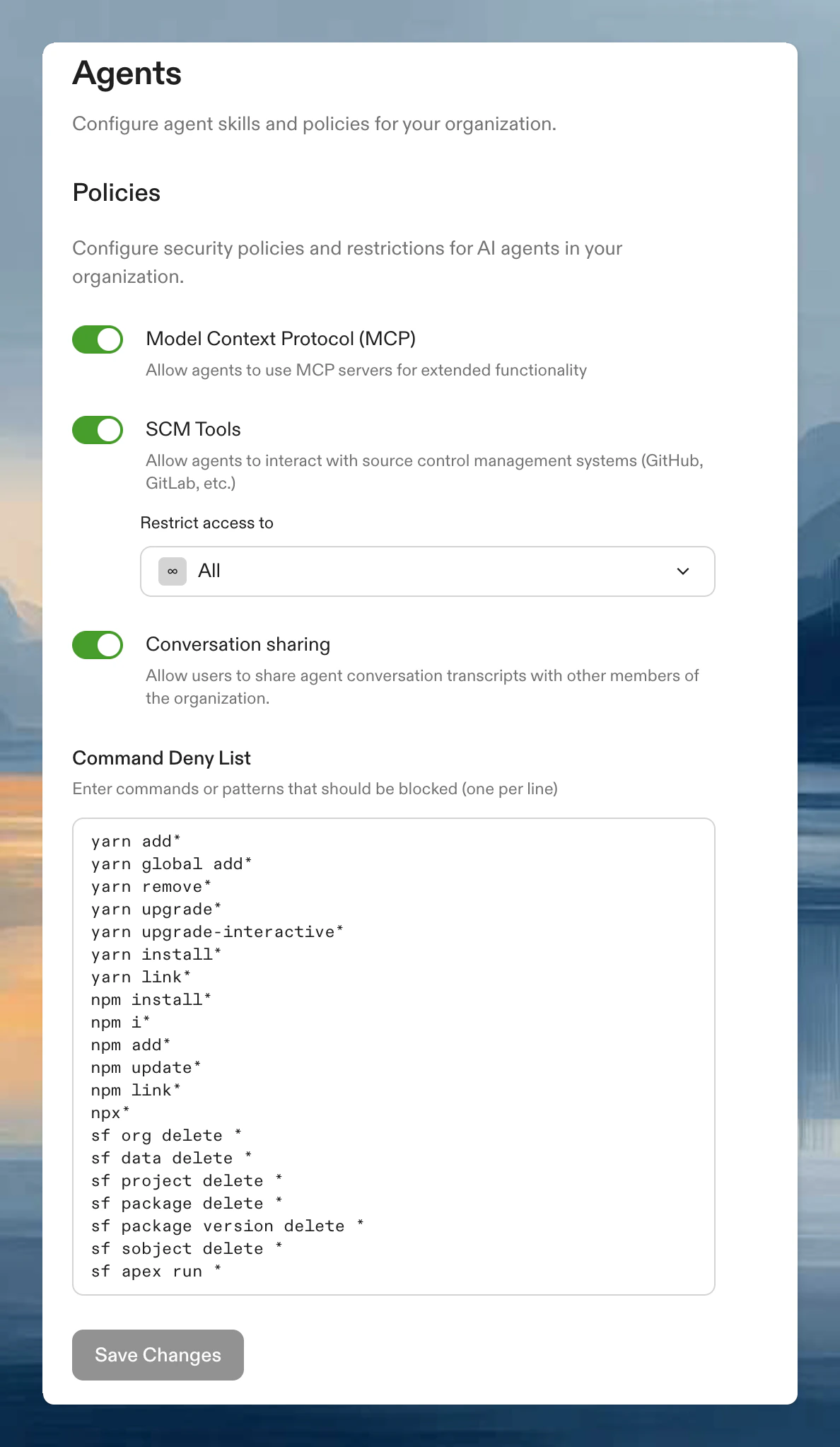The width and height of the screenshot is (840, 1447).
Task: Click the "sf apex run *" line
Action: click(156, 1271)
